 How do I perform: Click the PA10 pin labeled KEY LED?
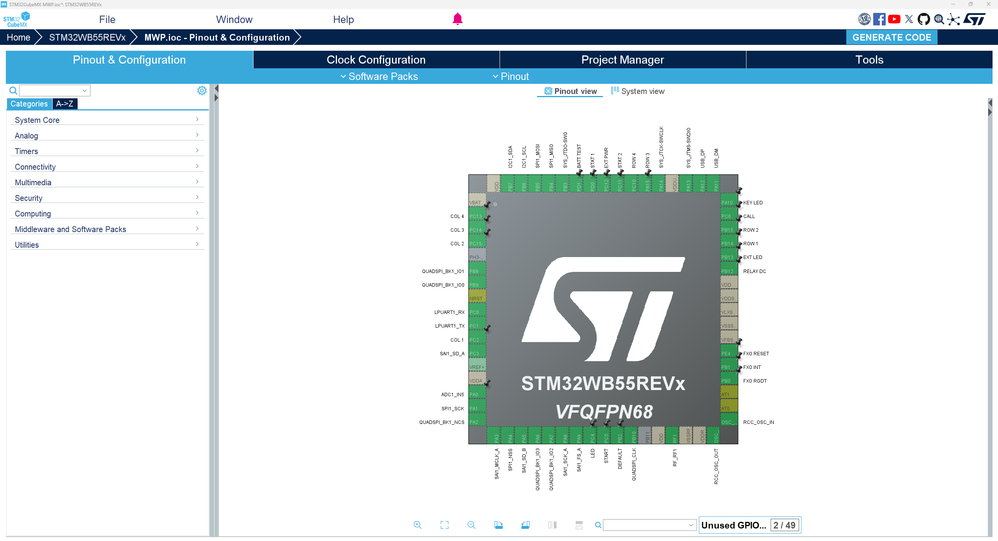pyautogui.click(x=729, y=202)
